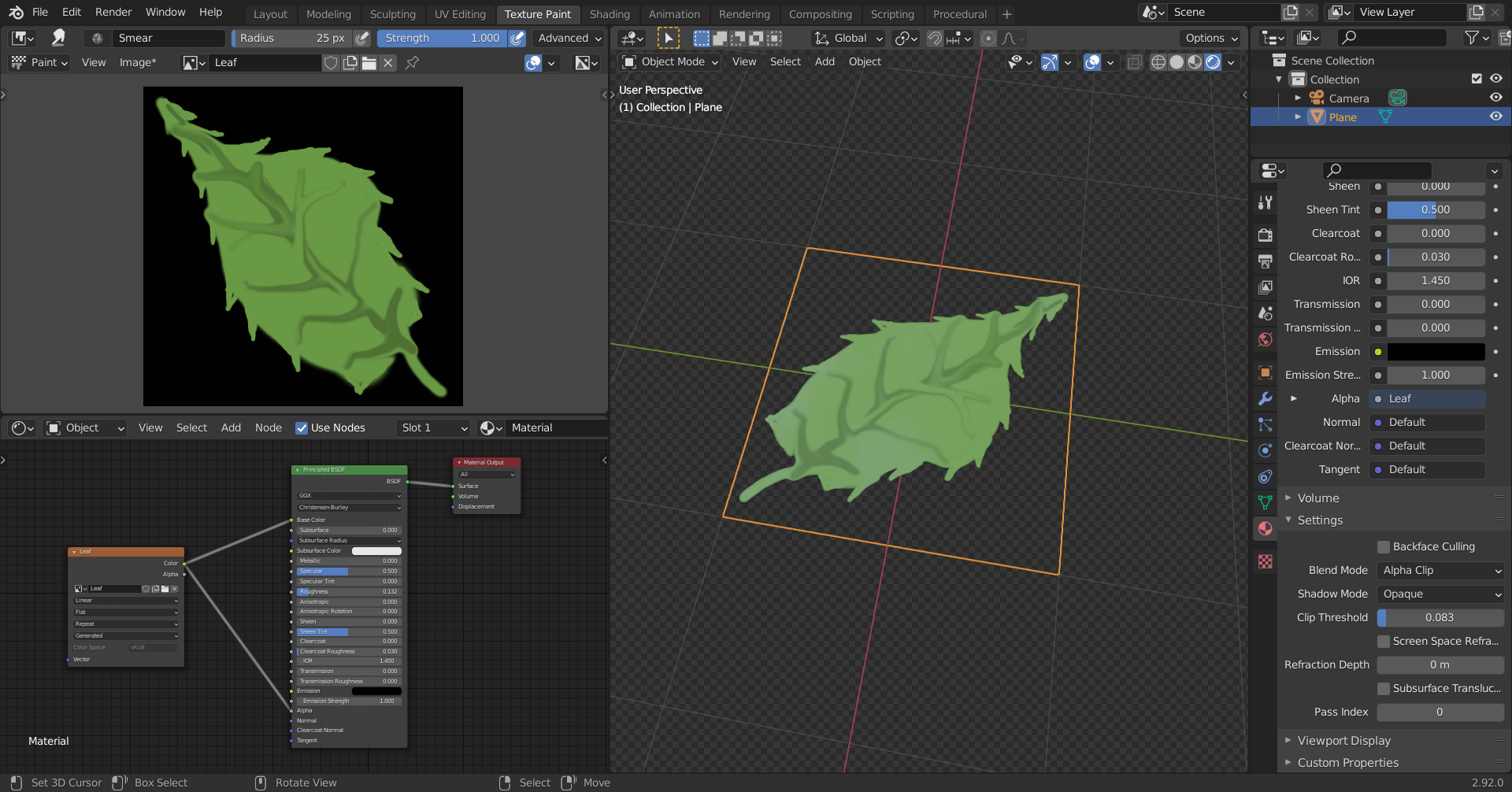This screenshot has width=1512, height=792.
Task: Click the Advanced brush settings button
Action: click(569, 38)
